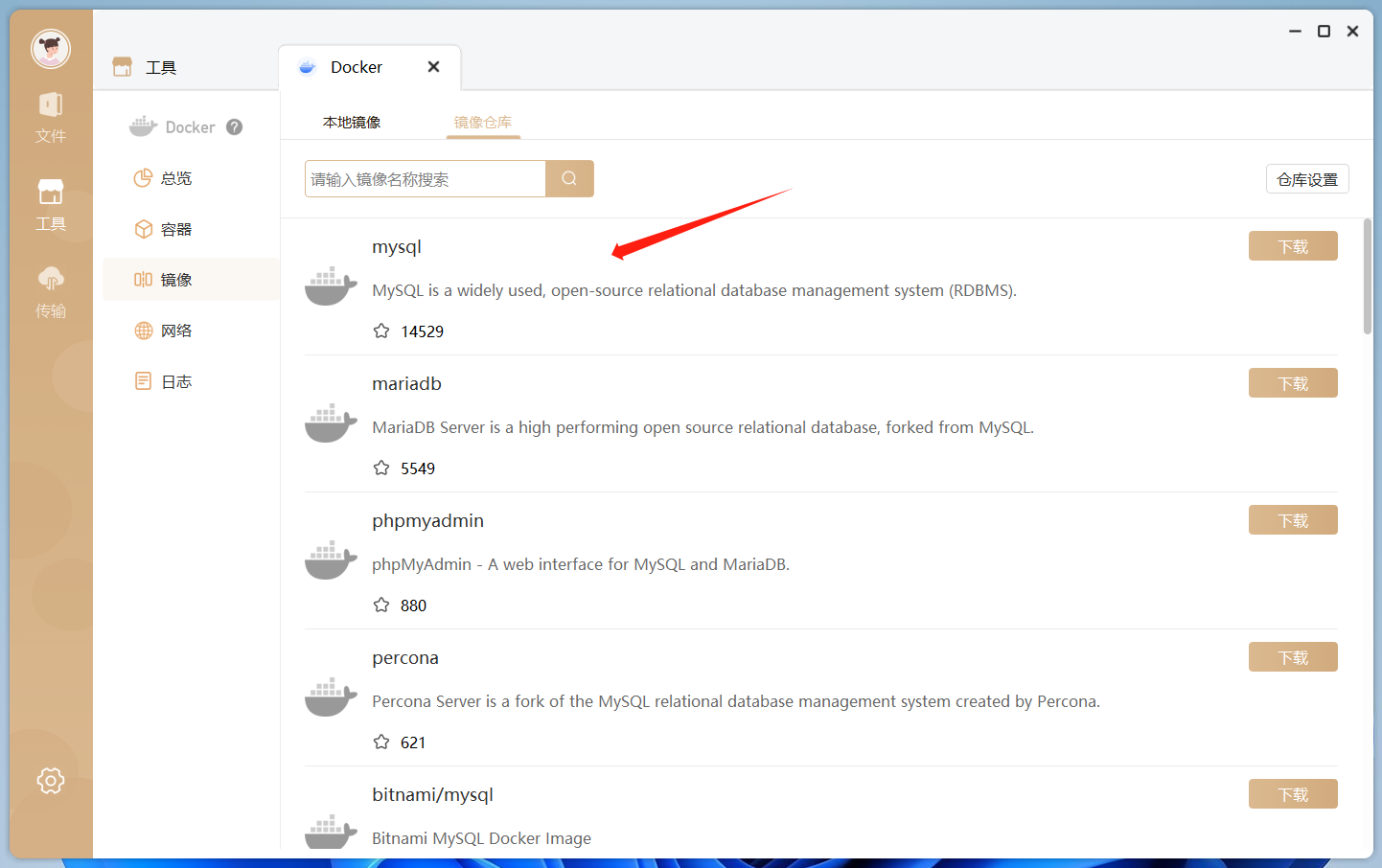Click the 工具 store icon in tab bar

[122, 67]
